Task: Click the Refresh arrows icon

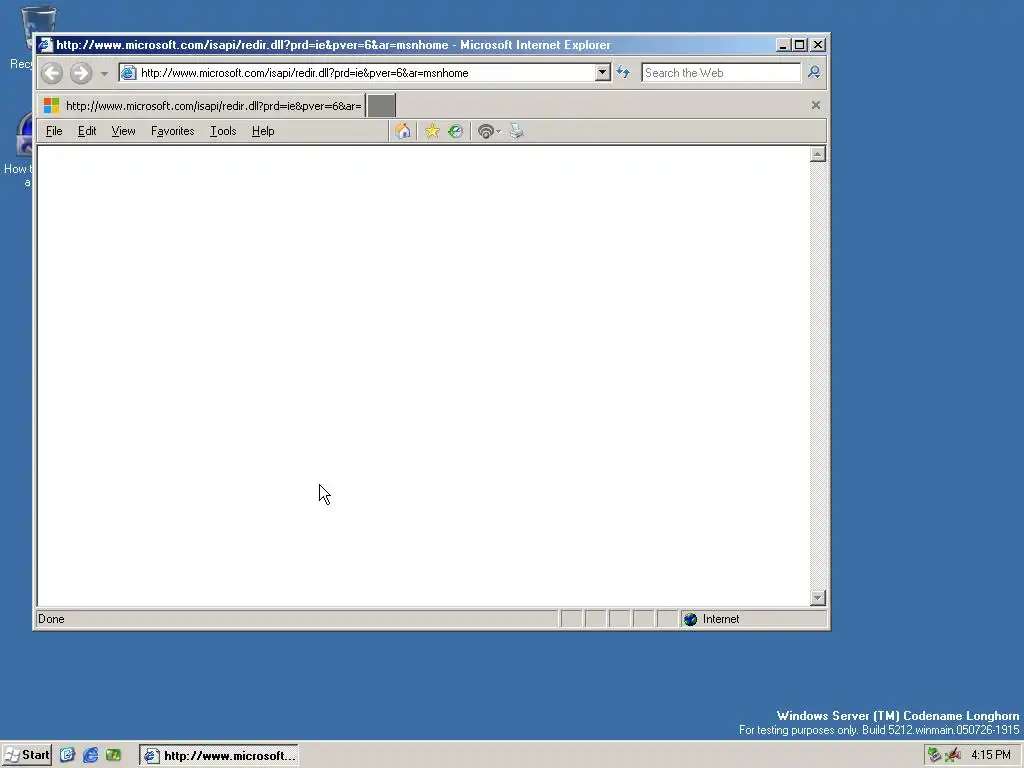Action: coord(624,72)
